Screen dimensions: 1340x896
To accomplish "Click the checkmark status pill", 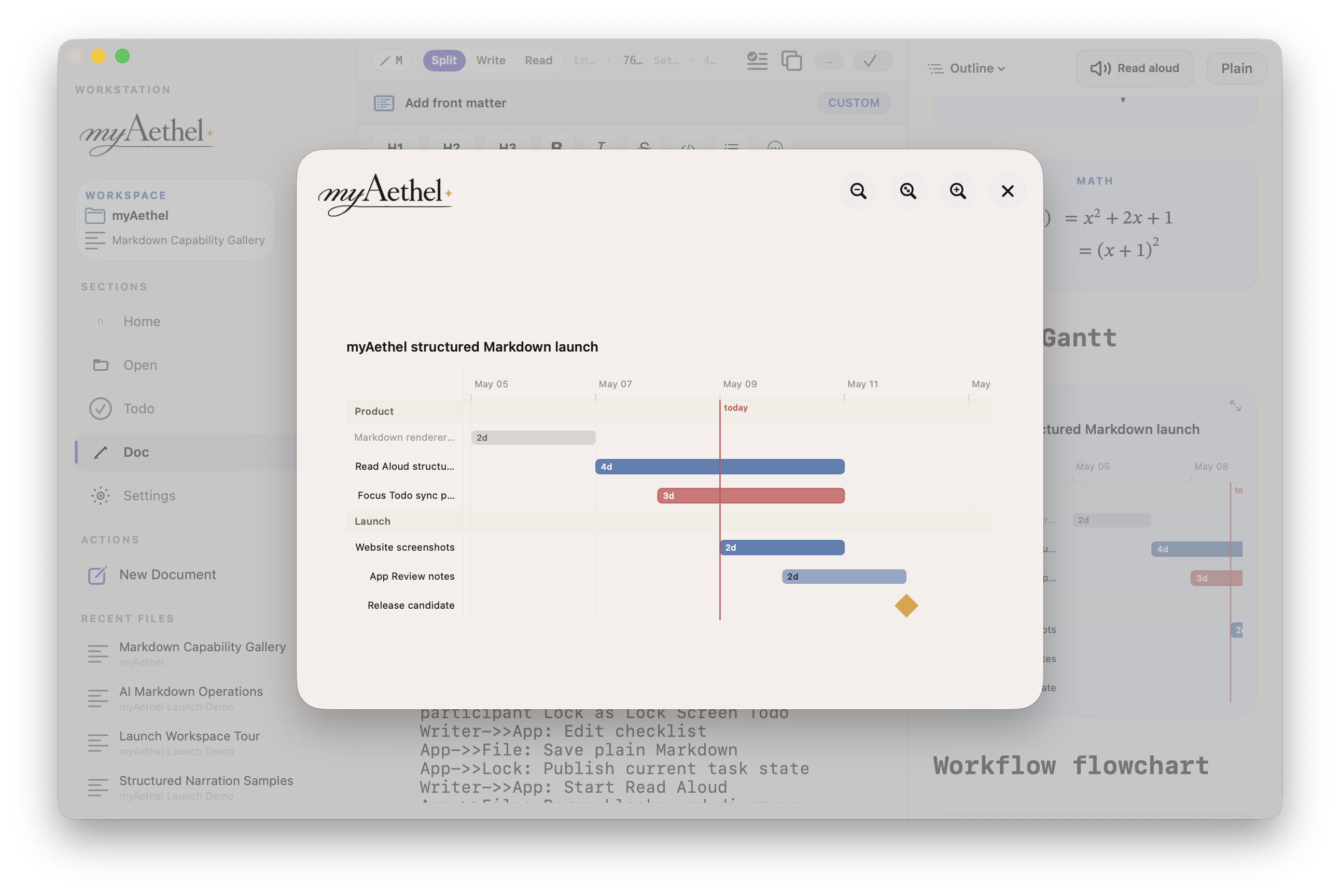I will click(x=872, y=61).
